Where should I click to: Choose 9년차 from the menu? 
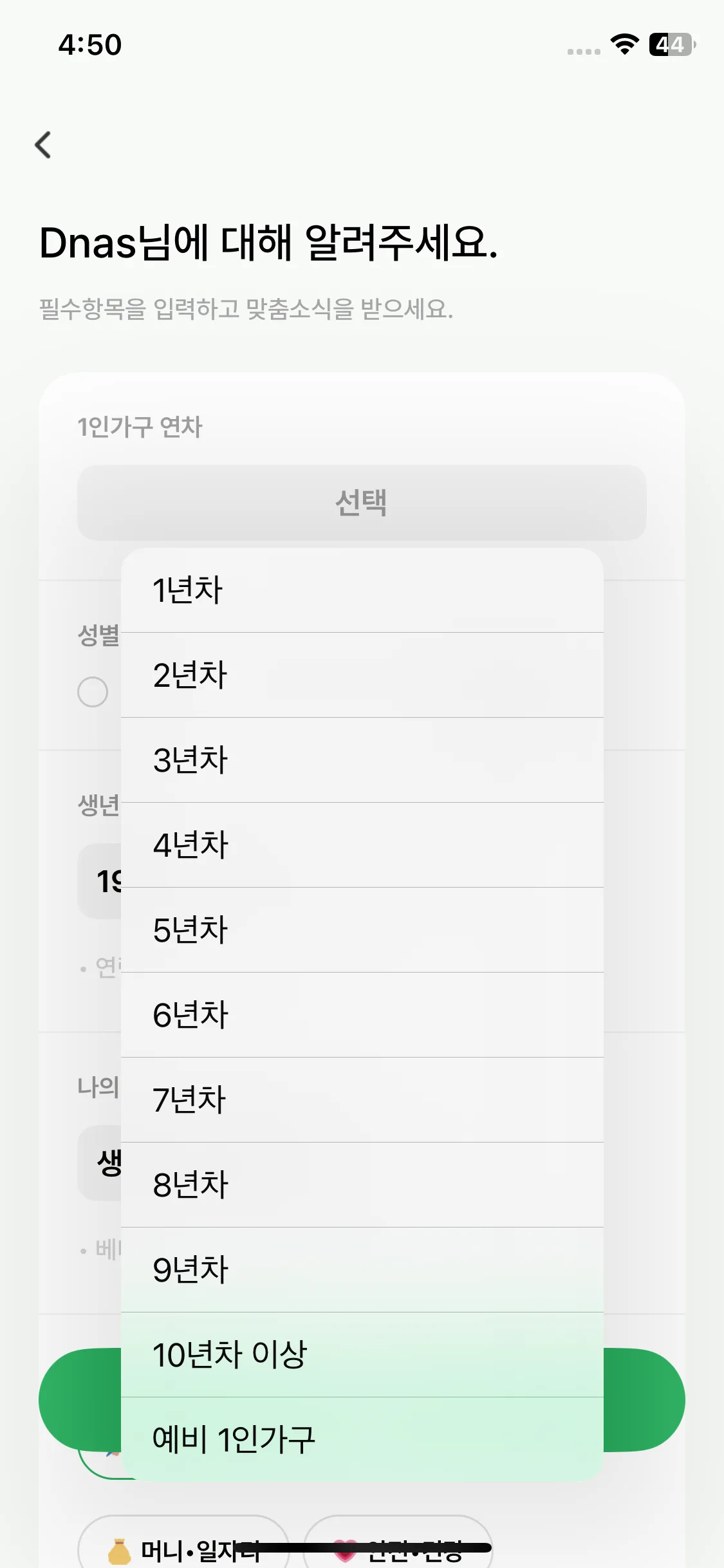coord(362,1270)
